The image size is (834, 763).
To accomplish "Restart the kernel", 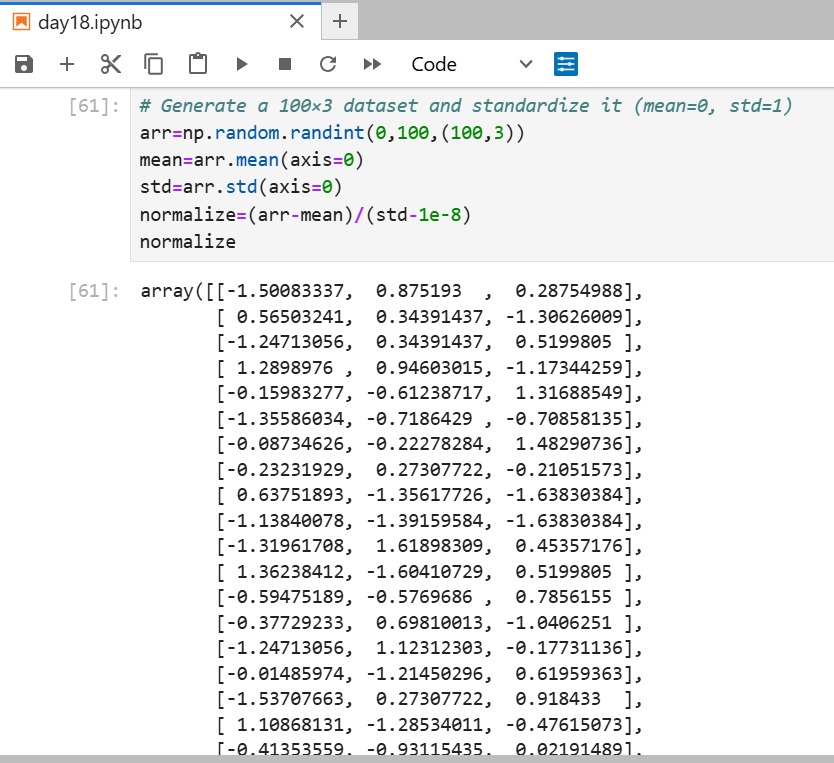I will (x=327, y=63).
